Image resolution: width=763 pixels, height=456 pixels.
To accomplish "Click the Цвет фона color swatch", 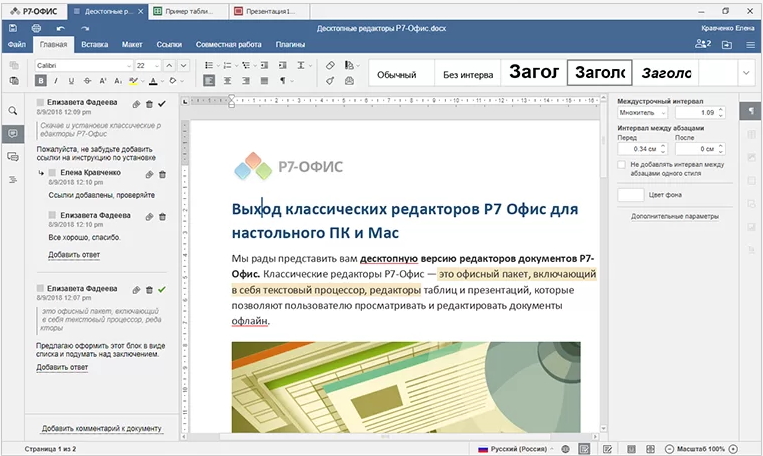I will [x=631, y=195].
